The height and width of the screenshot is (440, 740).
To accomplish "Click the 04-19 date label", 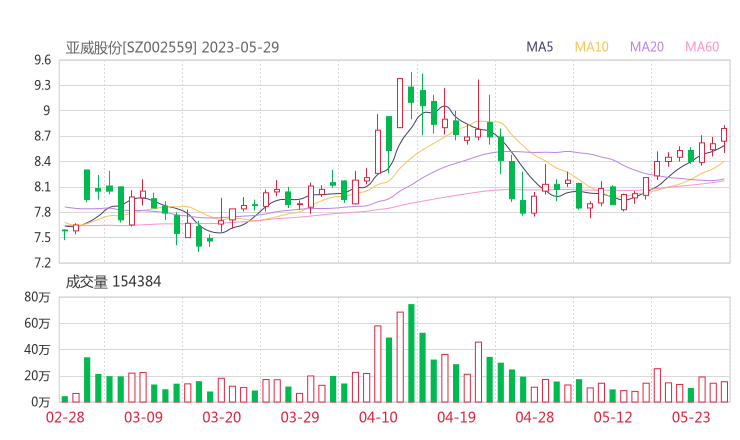I will 456,417.
